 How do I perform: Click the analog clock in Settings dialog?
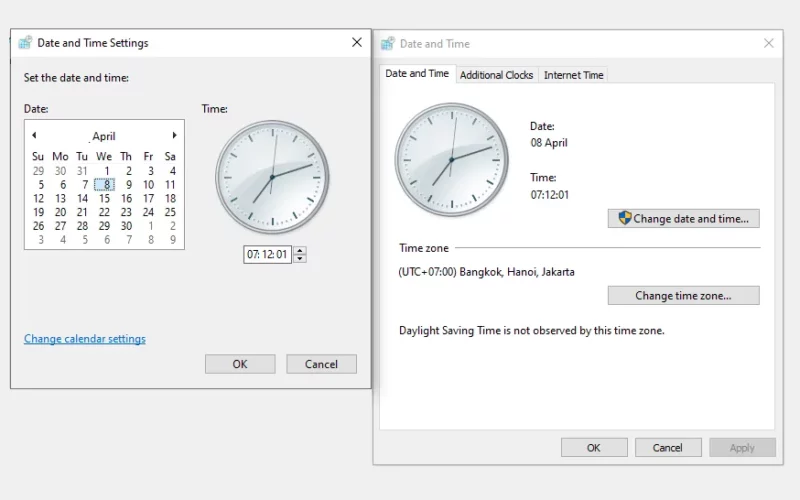(x=272, y=177)
